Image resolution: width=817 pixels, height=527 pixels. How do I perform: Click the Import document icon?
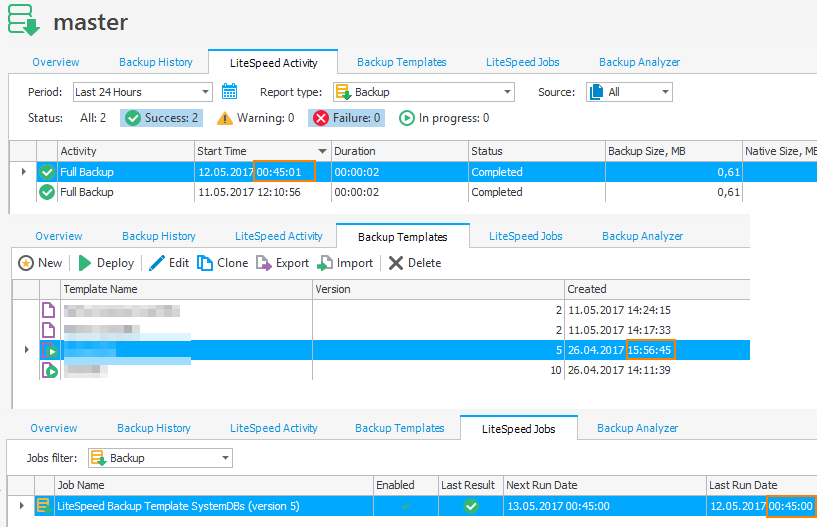325,263
